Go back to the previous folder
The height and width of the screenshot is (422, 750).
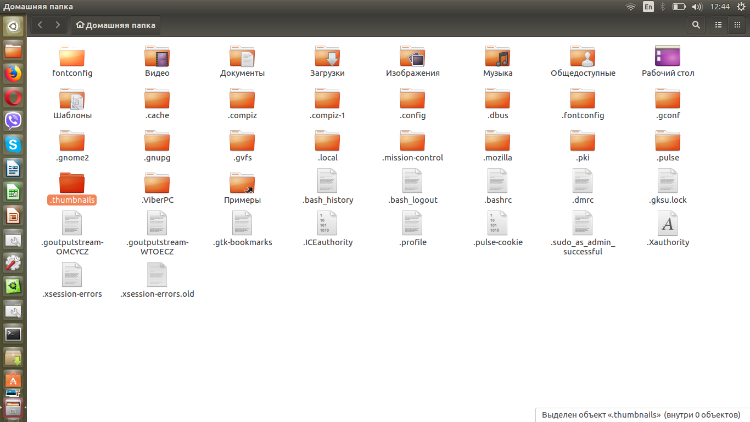[x=39, y=24]
